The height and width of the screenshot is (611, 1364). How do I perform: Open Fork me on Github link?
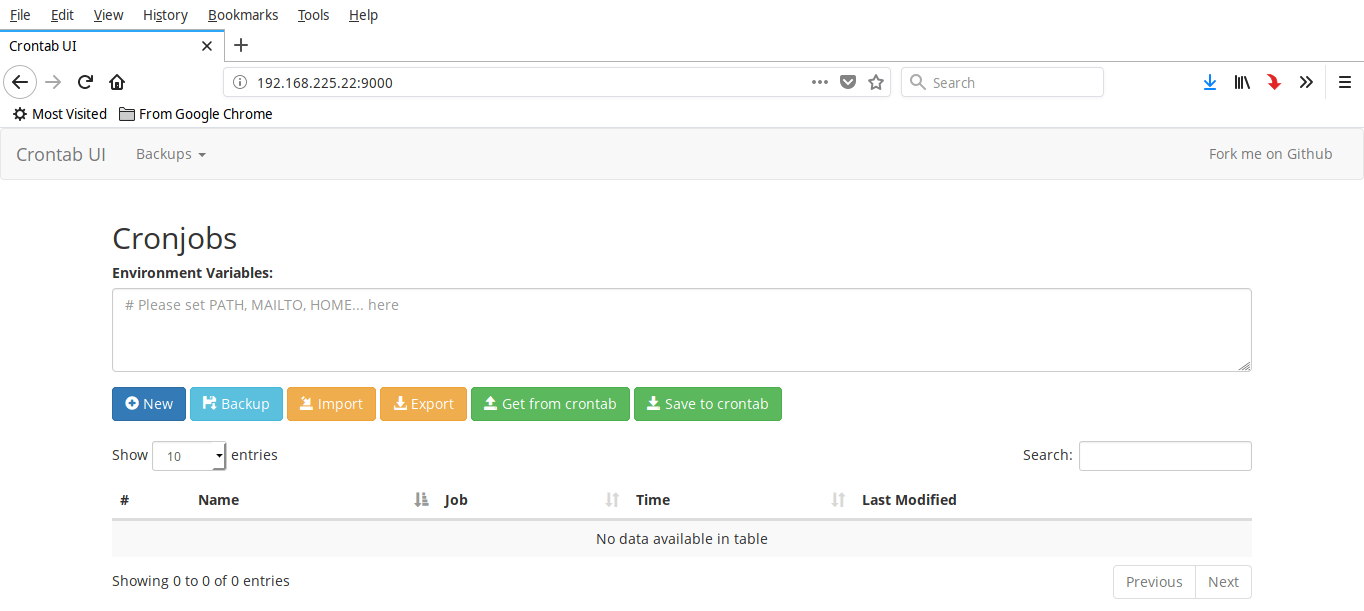(1270, 154)
